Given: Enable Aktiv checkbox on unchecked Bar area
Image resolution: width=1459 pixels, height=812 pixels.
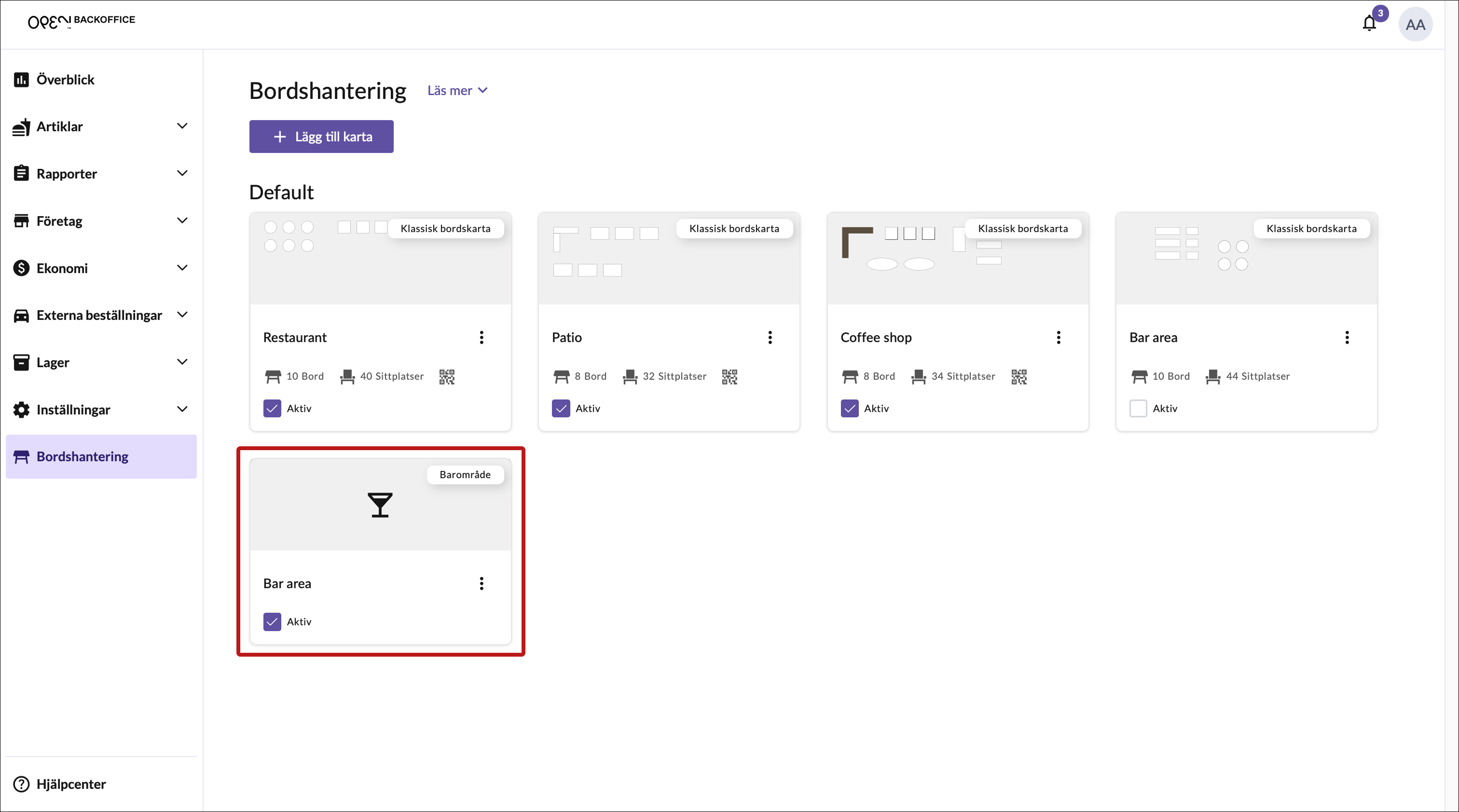Looking at the screenshot, I should (1138, 408).
